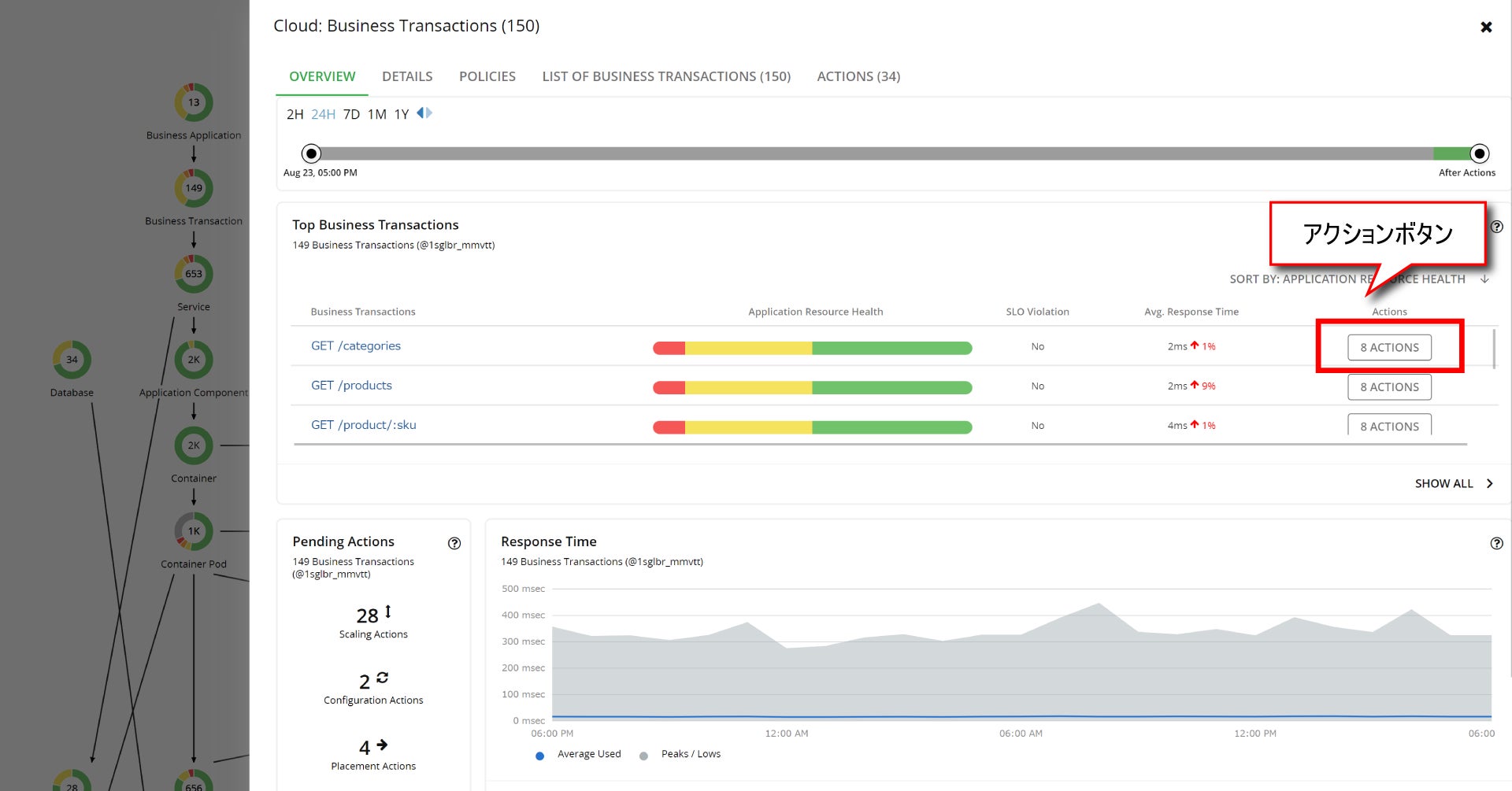
Task: Click the Service node with 653
Action: point(194,274)
